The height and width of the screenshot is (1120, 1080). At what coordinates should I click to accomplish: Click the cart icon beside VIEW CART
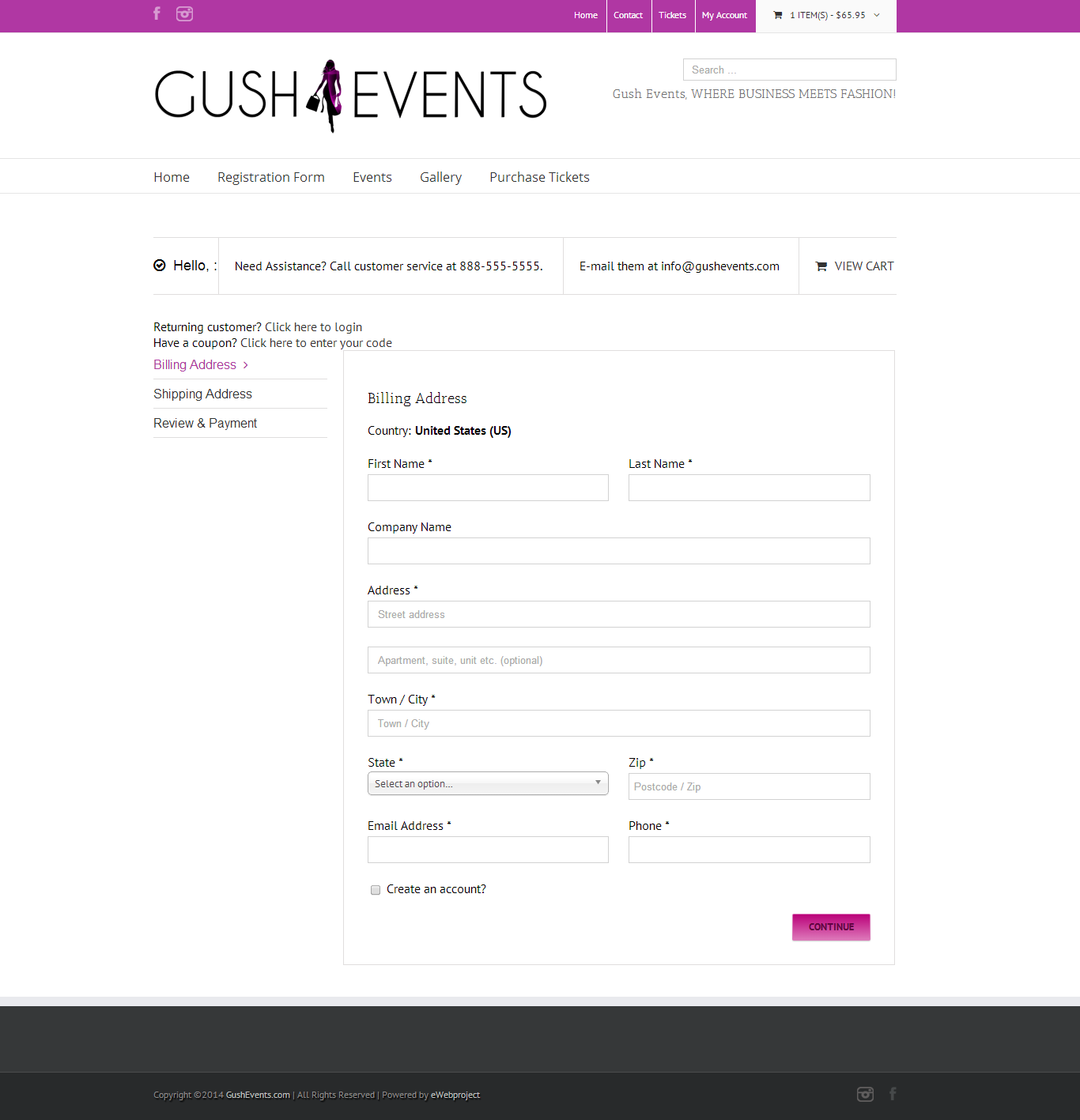(x=821, y=266)
